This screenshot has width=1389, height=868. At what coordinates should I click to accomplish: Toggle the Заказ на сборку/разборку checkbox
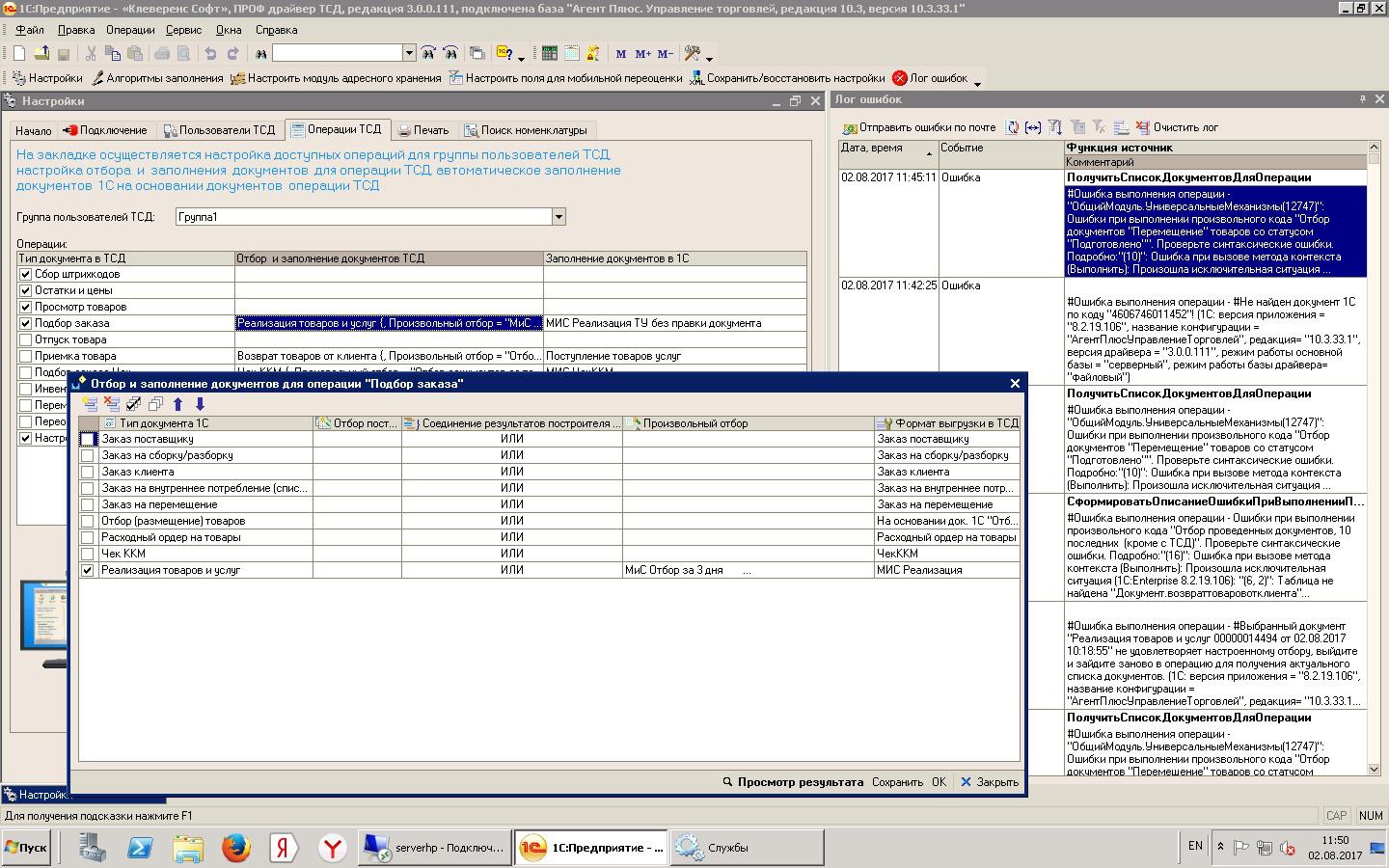[x=88, y=455]
